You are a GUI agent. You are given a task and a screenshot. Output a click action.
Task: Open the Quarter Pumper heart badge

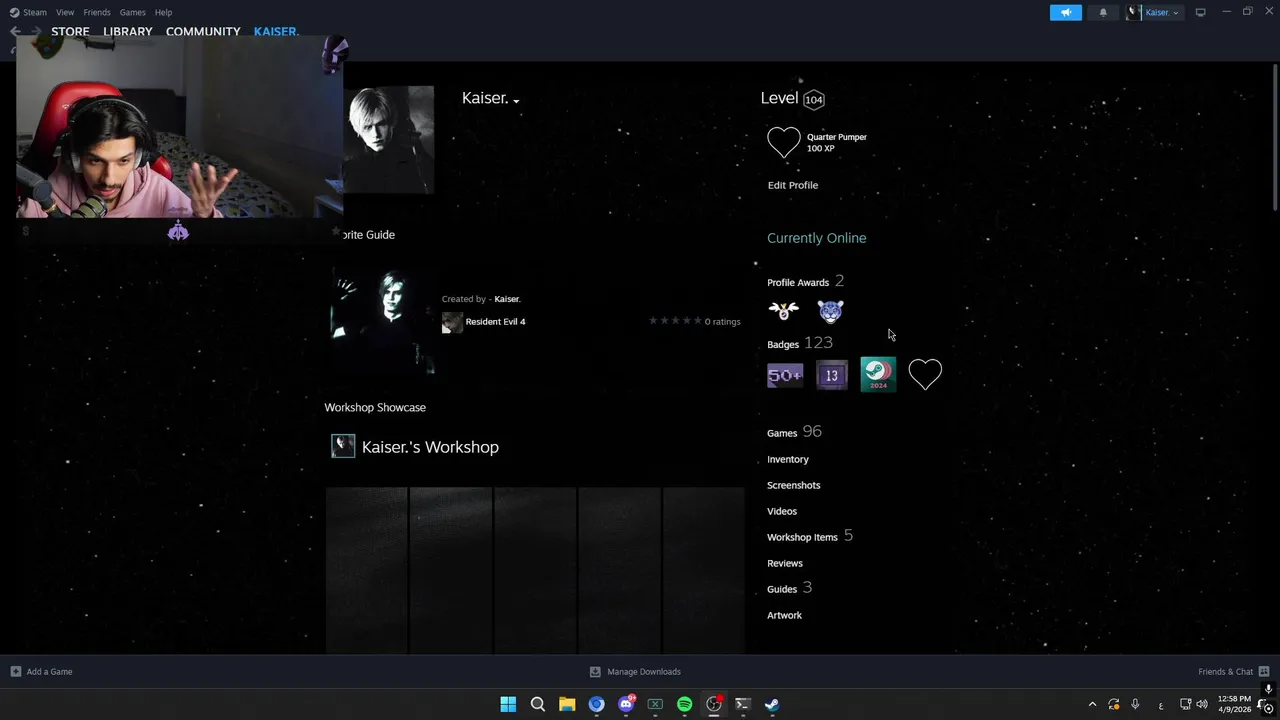(784, 142)
